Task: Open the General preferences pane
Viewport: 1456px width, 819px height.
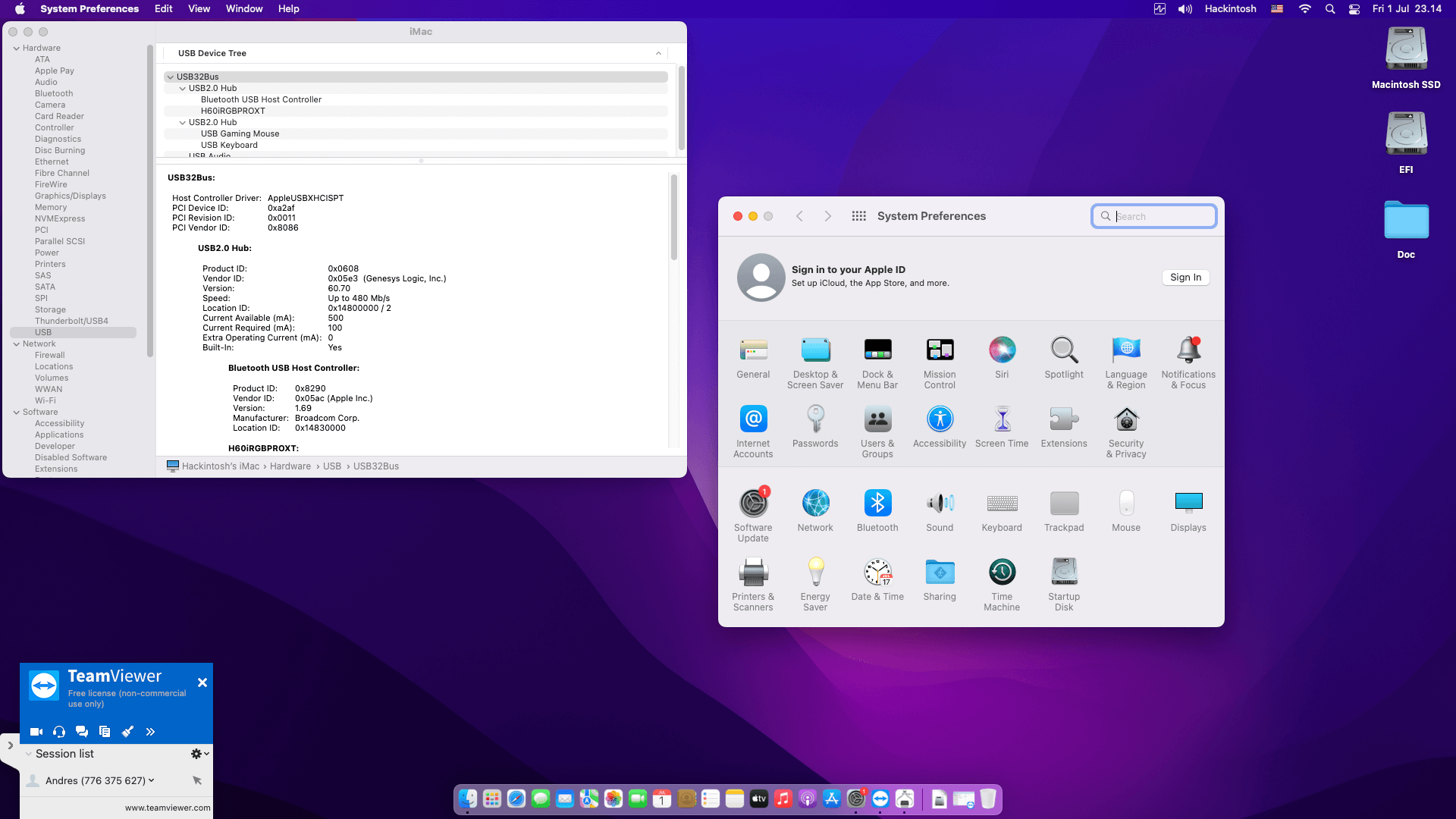Action: (x=753, y=358)
